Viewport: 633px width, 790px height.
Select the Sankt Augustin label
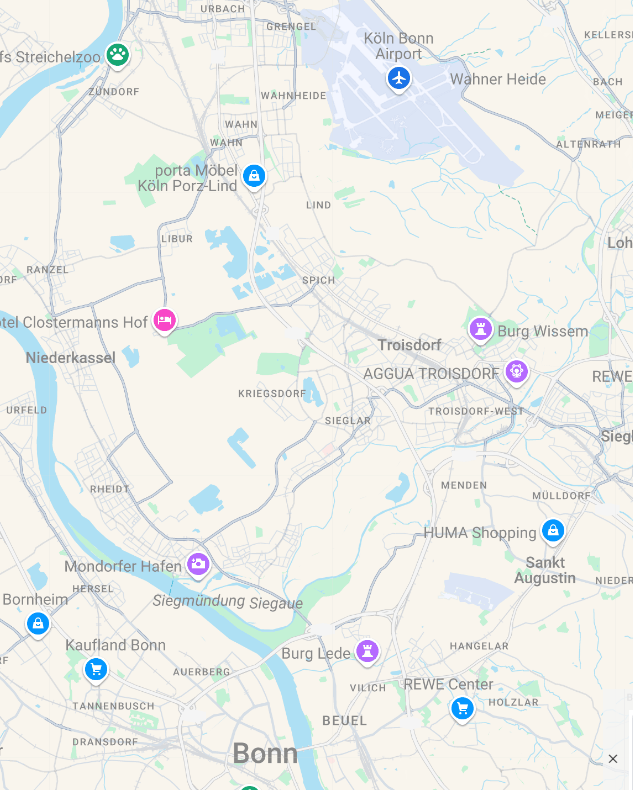[x=545, y=570]
